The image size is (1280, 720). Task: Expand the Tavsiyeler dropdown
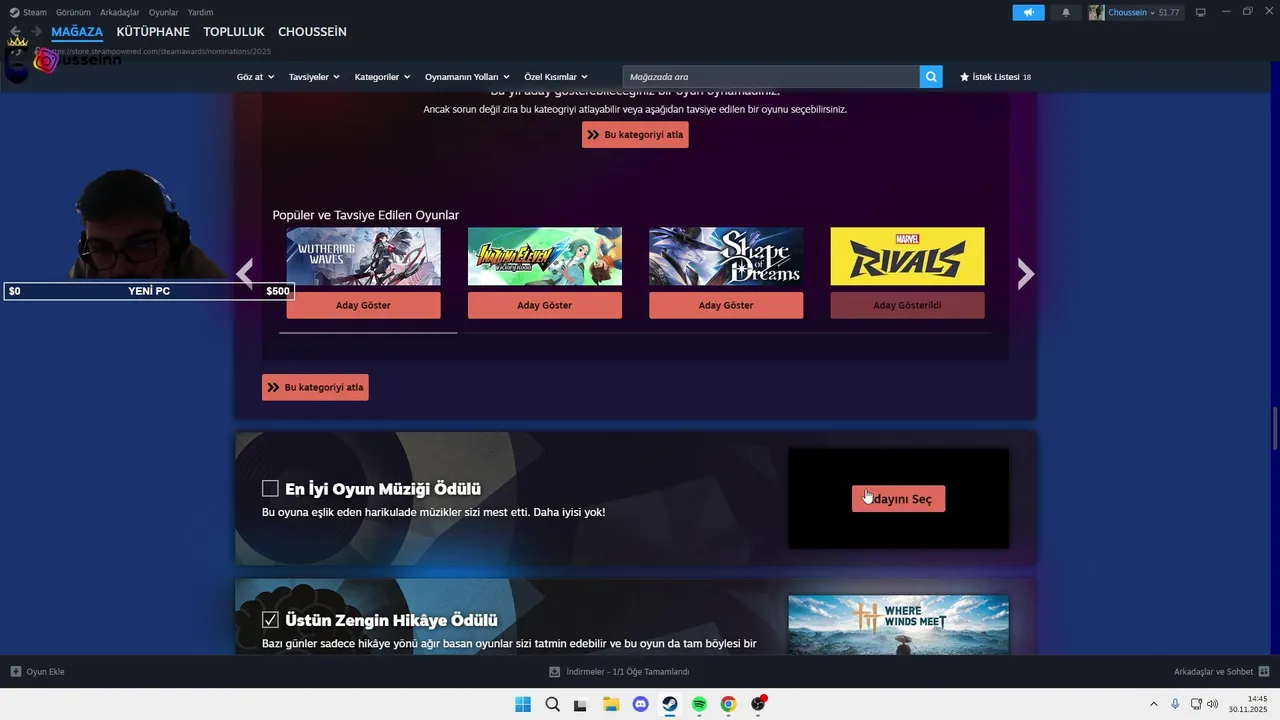pyautogui.click(x=314, y=77)
